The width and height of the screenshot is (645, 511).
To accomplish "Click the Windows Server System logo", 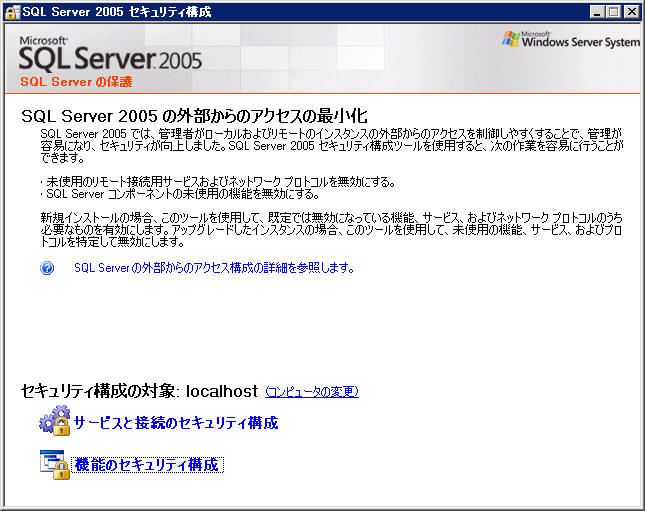I will pyautogui.click(x=571, y=39).
